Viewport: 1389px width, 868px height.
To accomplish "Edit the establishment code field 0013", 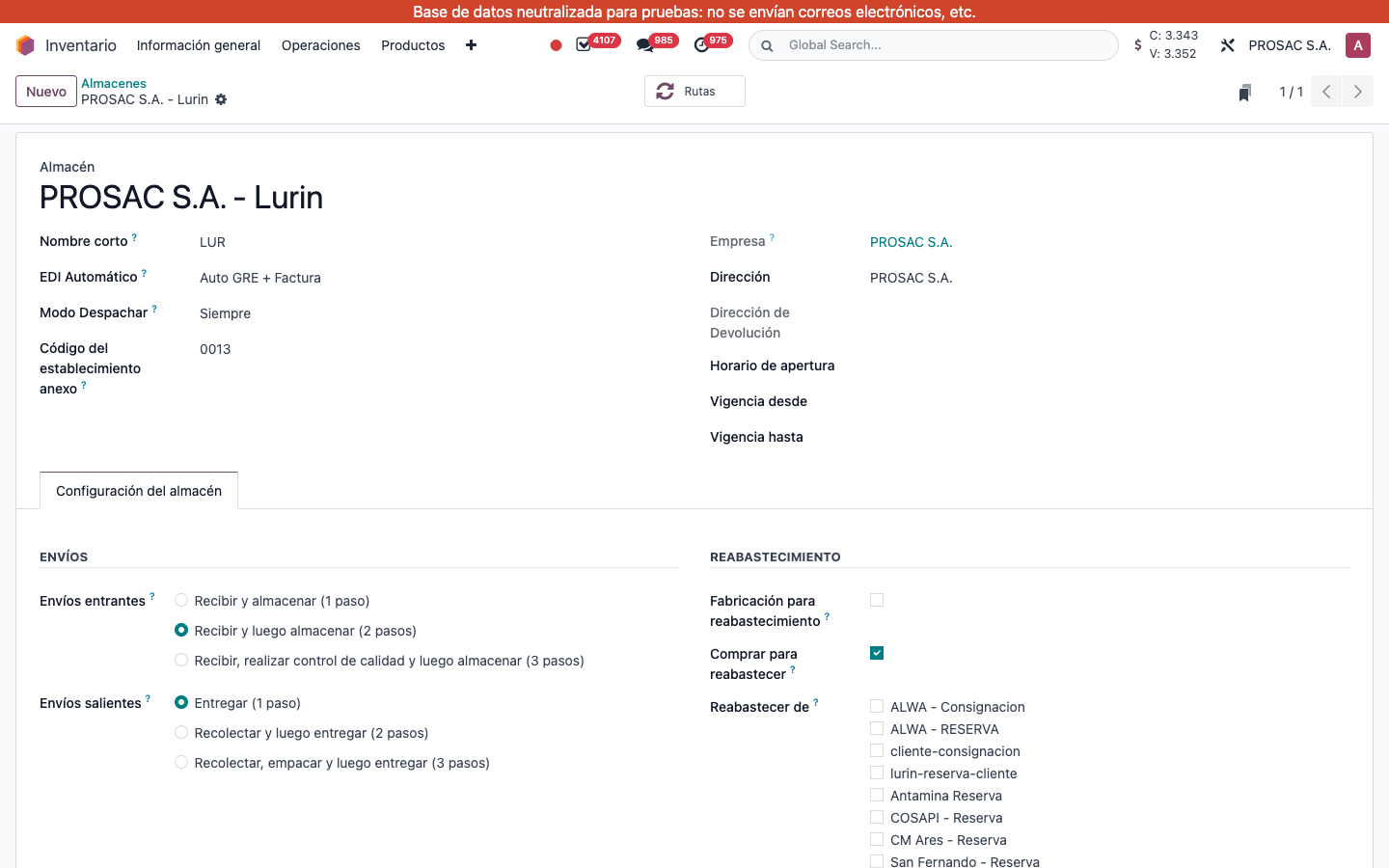I will [439, 349].
